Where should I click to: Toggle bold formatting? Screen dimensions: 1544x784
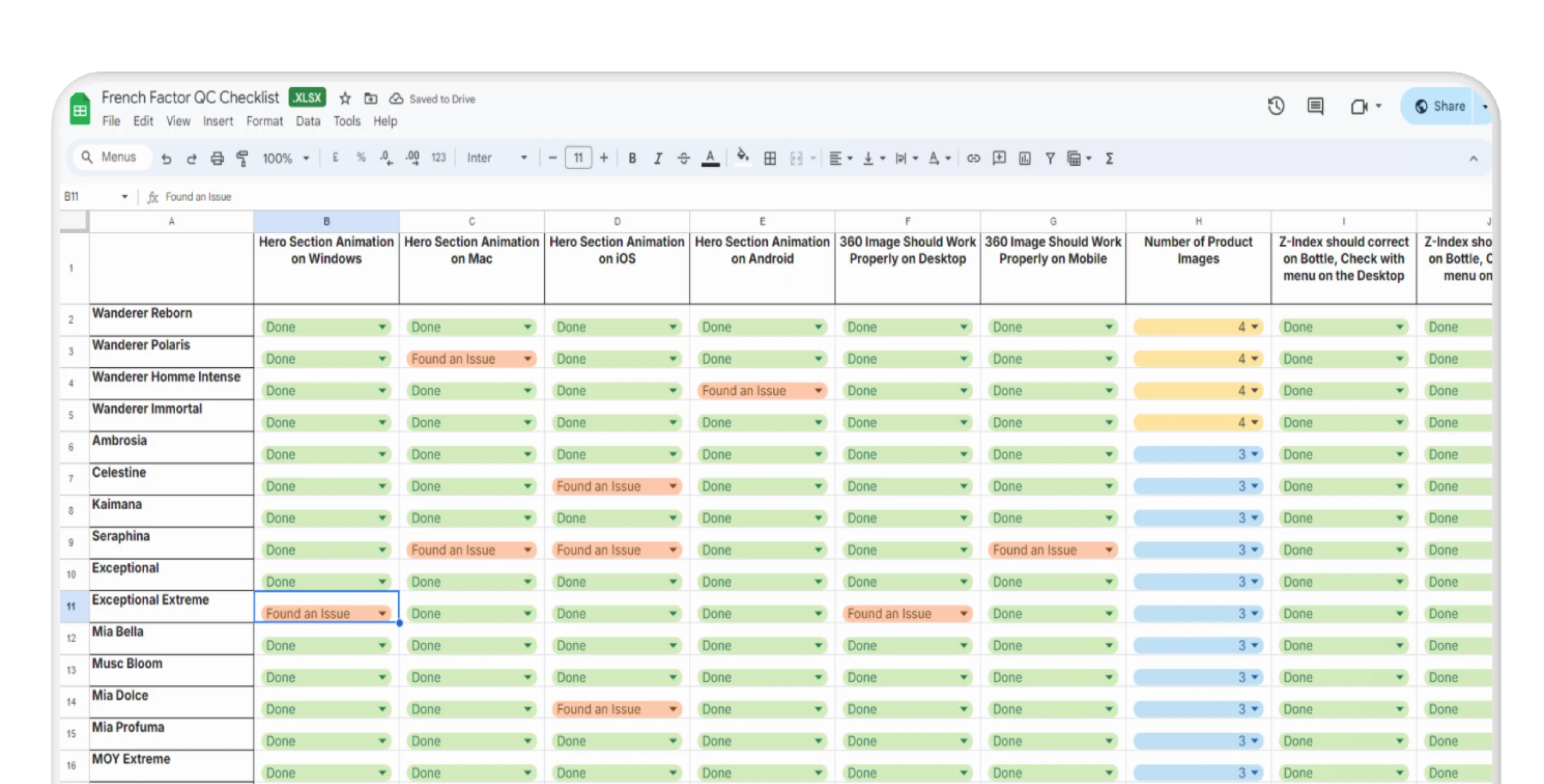pyautogui.click(x=632, y=159)
